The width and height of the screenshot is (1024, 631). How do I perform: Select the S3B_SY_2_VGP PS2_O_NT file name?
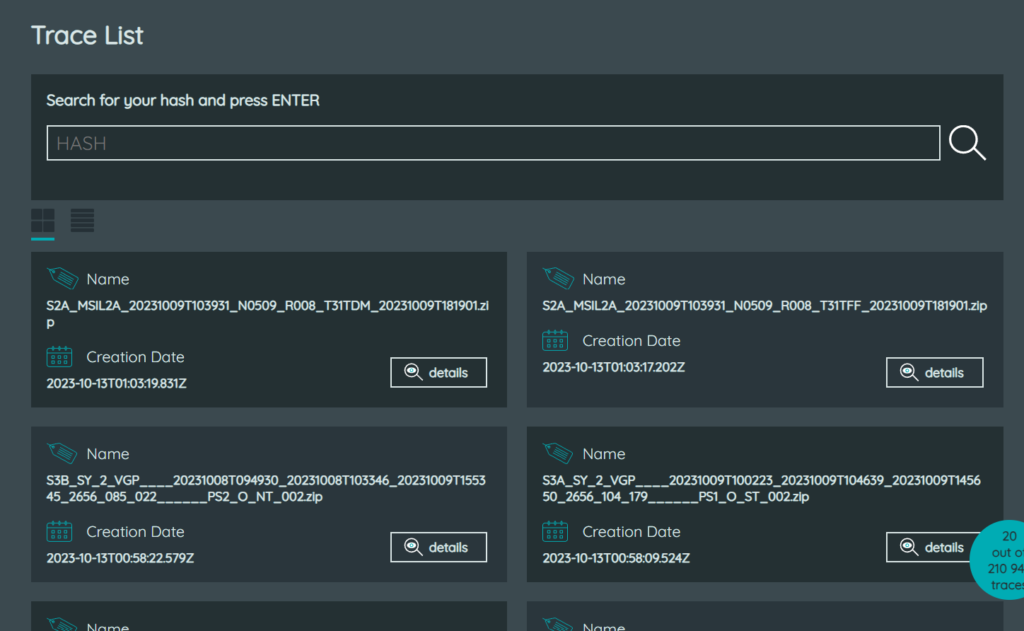[x=265, y=488]
